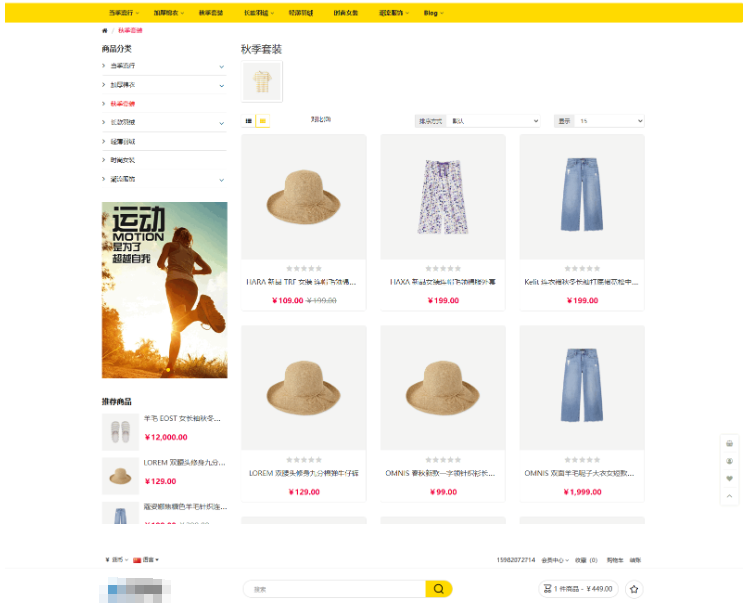Open straw hat image priced ¥109.00
751x611 pixels.
tap(304, 197)
